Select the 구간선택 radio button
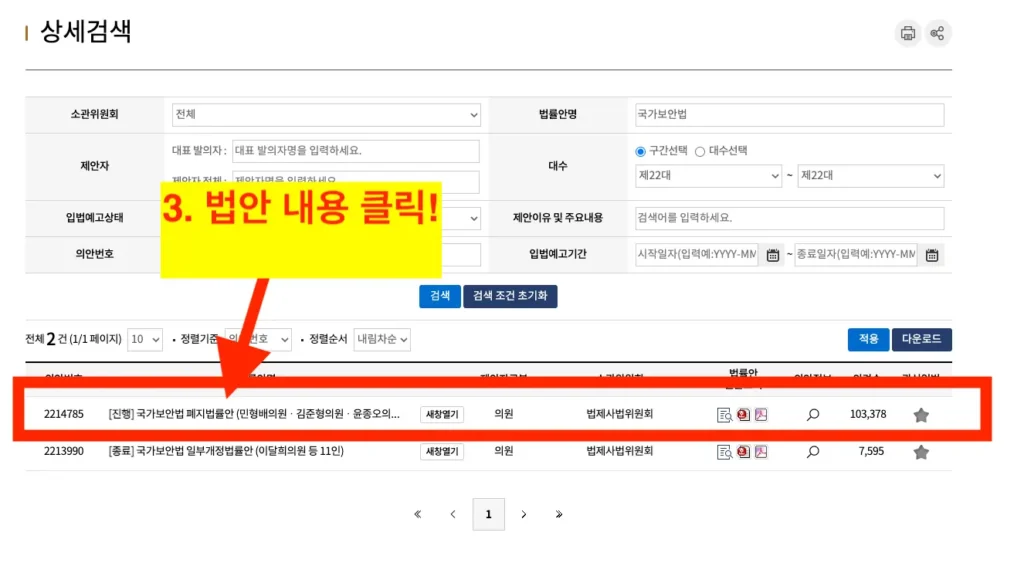Viewport: 1024px width, 580px height. pos(641,151)
